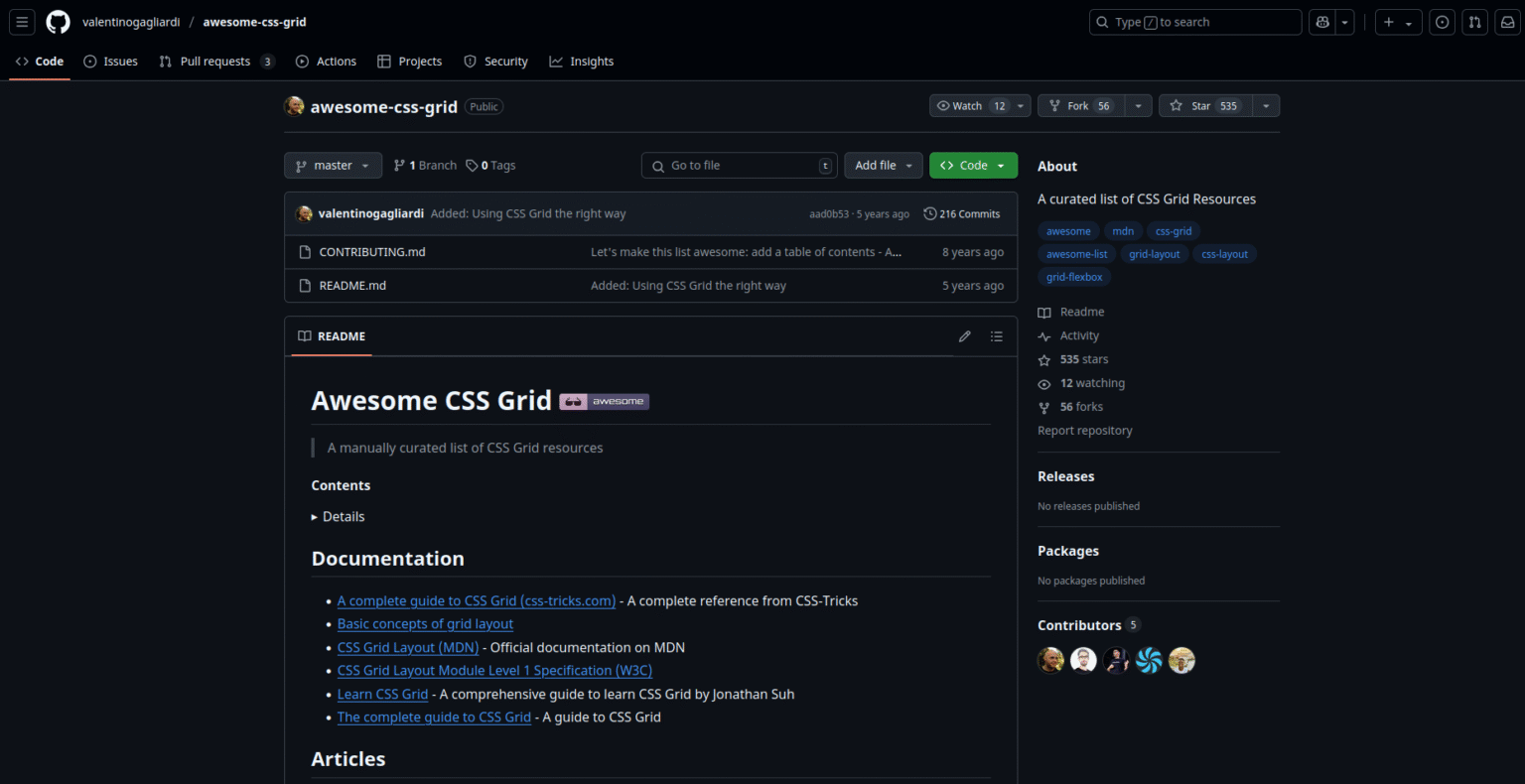Open the plus icon to create new
The image size is (1525, 784).
[1390, 21]
